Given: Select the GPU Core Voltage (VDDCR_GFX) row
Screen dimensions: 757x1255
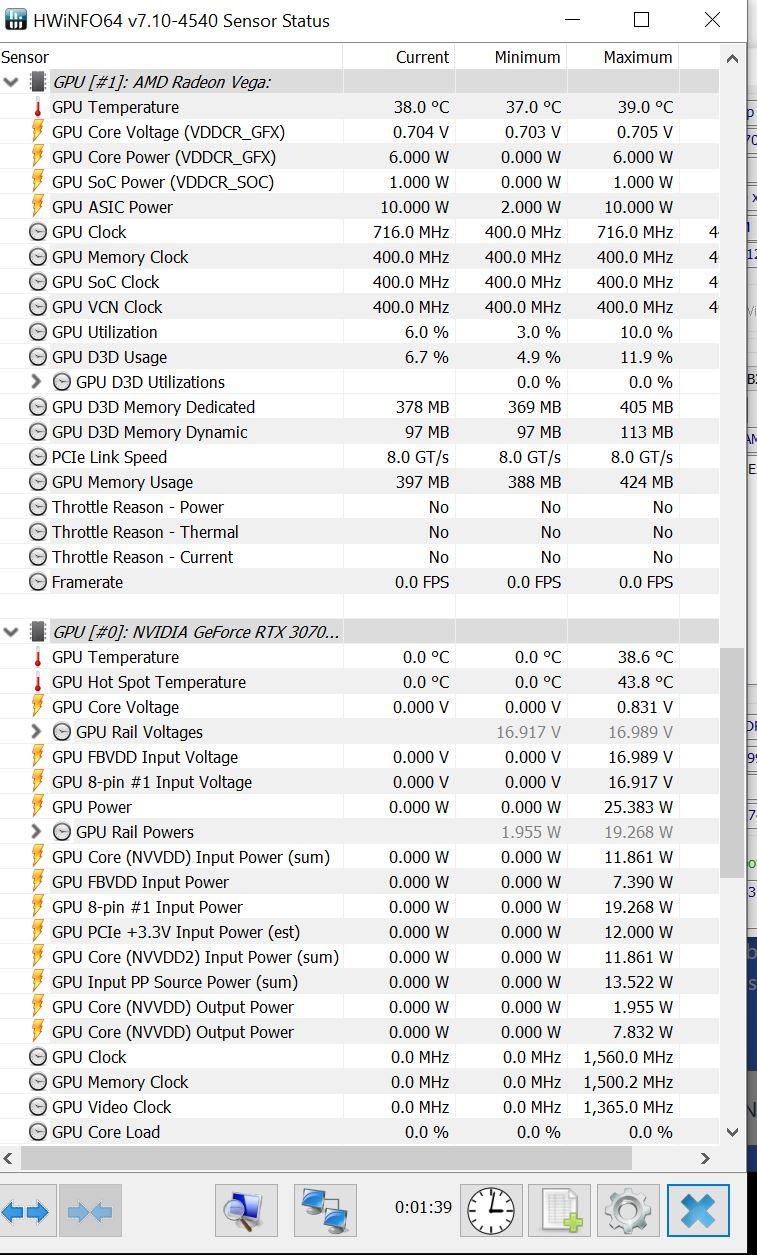Looking at the screenshot, I should (359, 132).
